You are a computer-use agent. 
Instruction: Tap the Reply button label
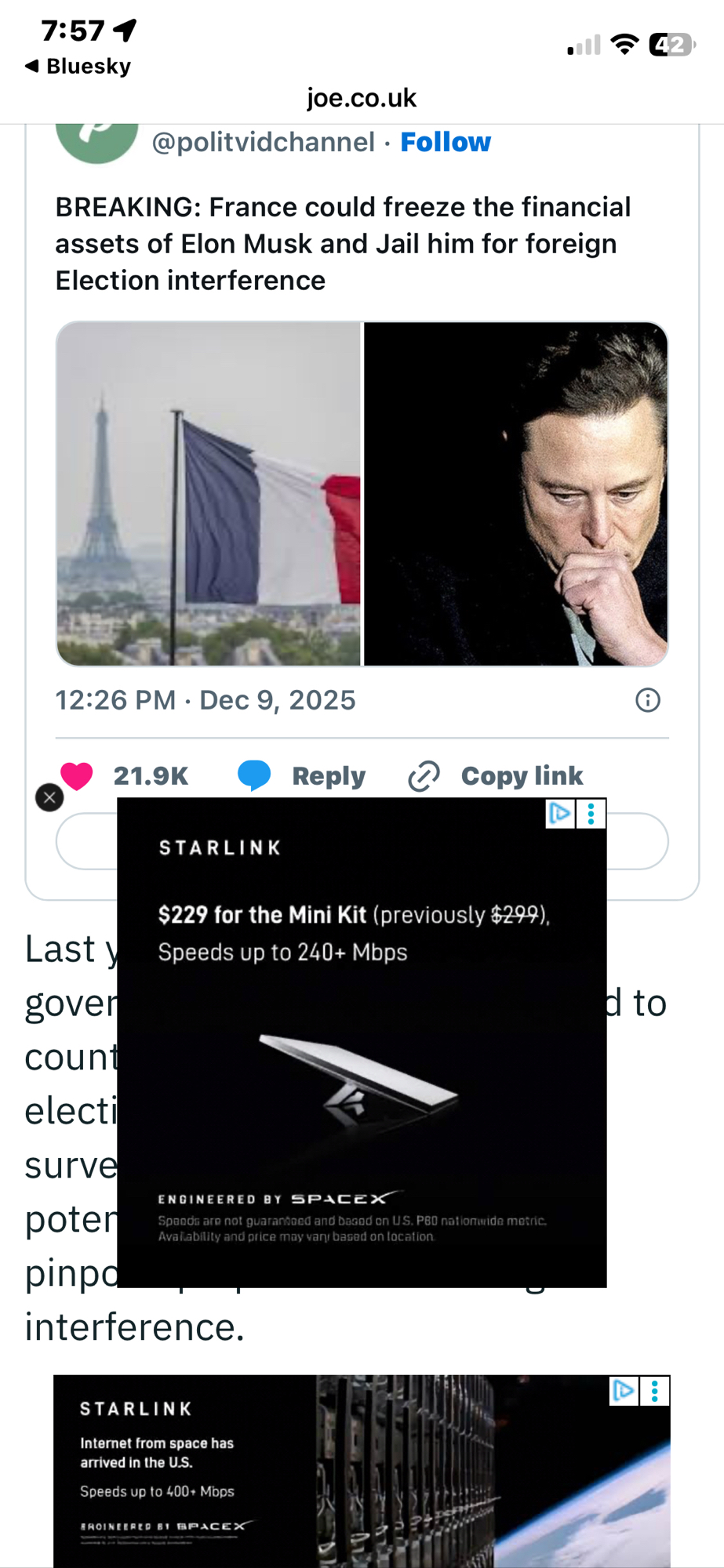click(329, 776)
